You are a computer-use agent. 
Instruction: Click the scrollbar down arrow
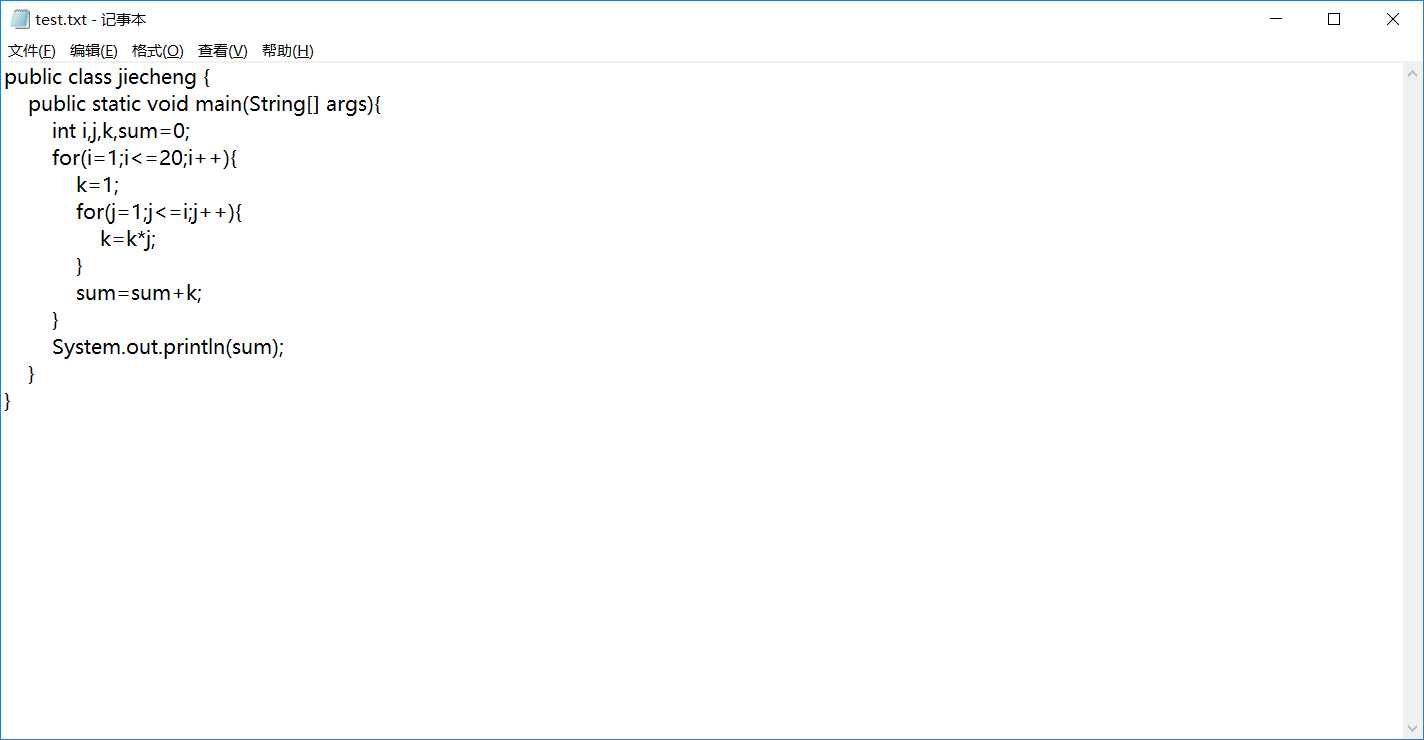pyautogui.click(x=1413, y=728)
